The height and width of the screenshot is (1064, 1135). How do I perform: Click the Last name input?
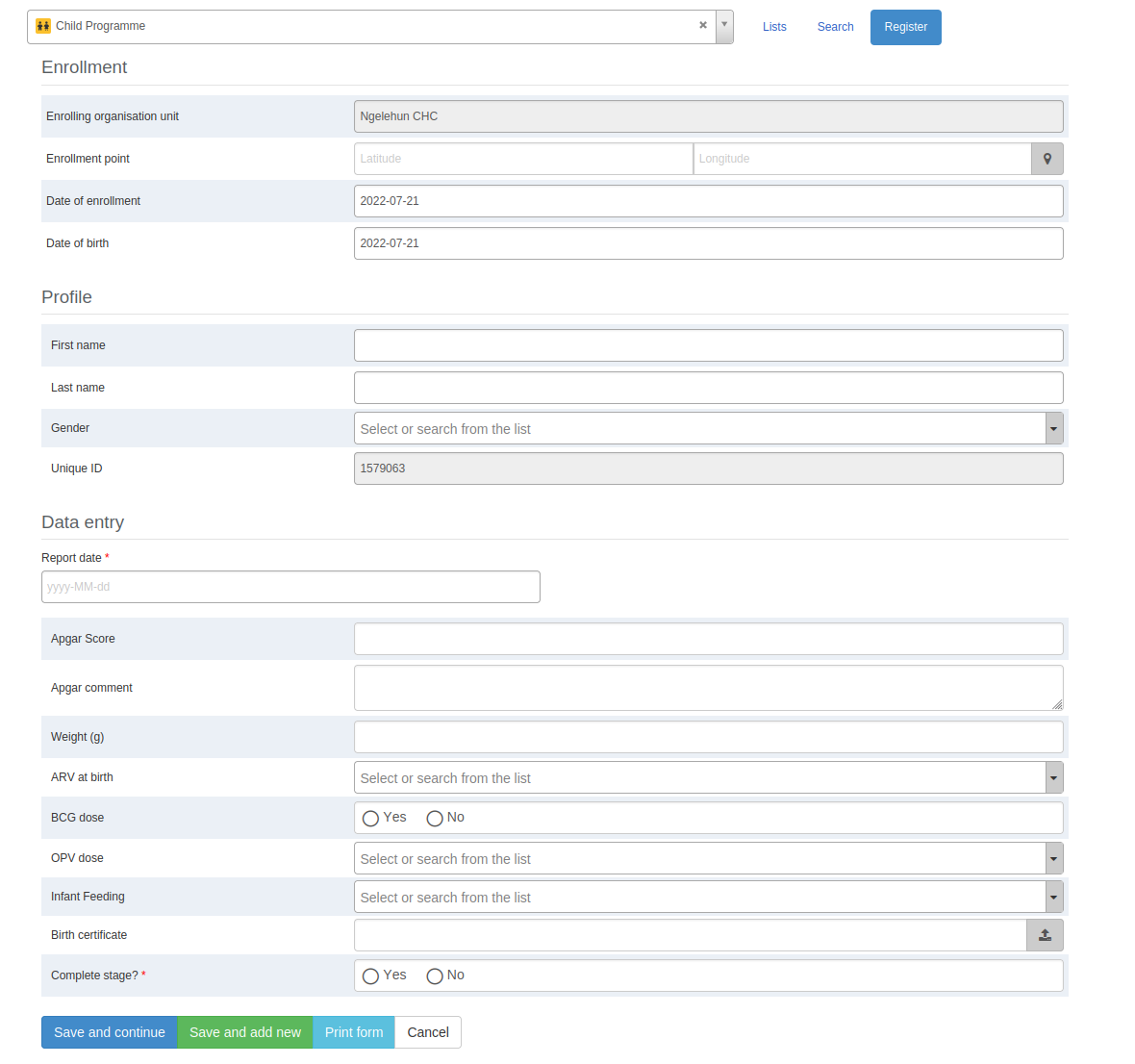tap(708, 388)
